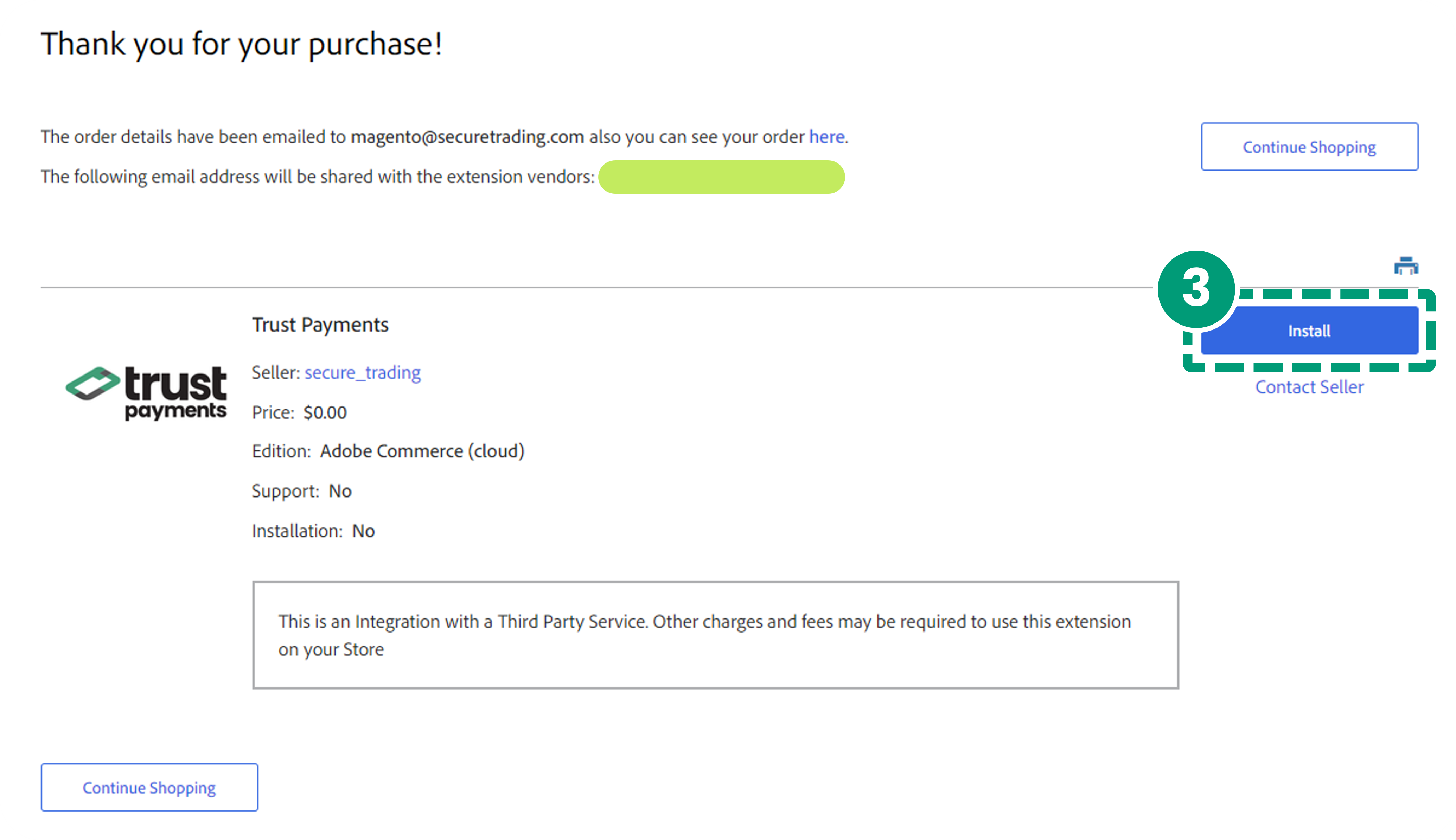The image size is (1456, 840).
Task: Click the magento@securetrading.com email text
Action: coord(467,137)
